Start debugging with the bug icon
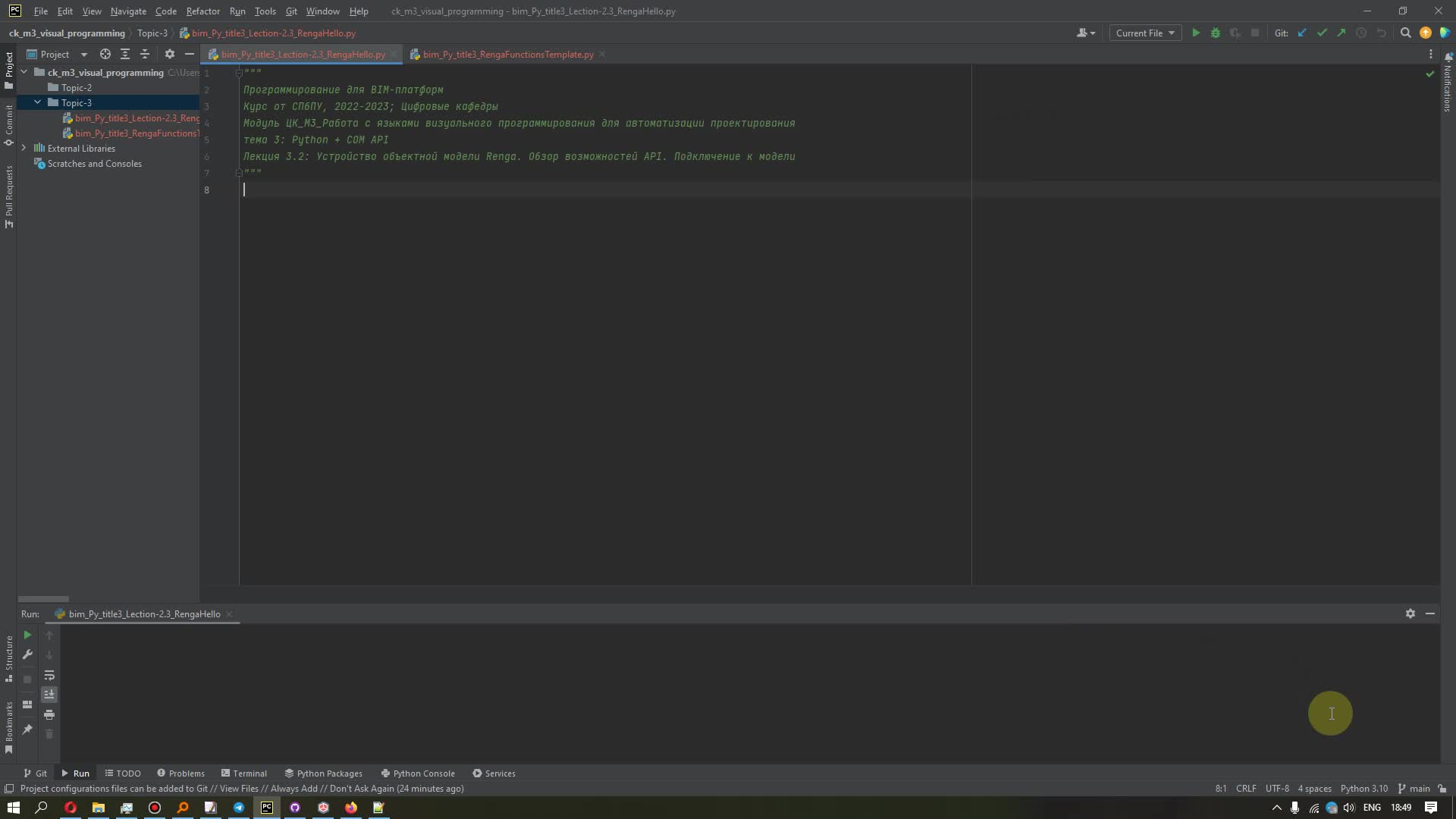 (1216, 33)
